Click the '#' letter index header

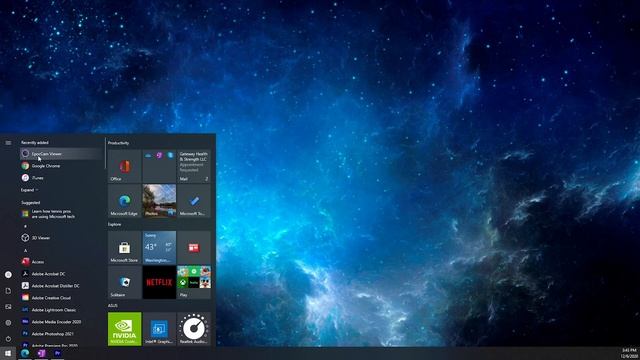(x=25, y=226)
